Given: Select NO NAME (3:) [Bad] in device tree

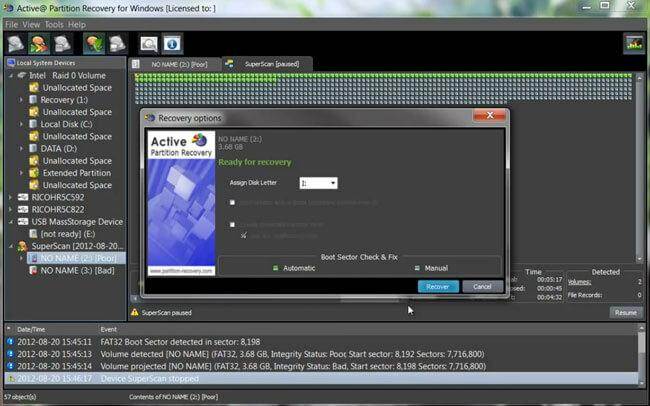Looking at the screenshot, I should pyautogui.click(x=75, y=270).
